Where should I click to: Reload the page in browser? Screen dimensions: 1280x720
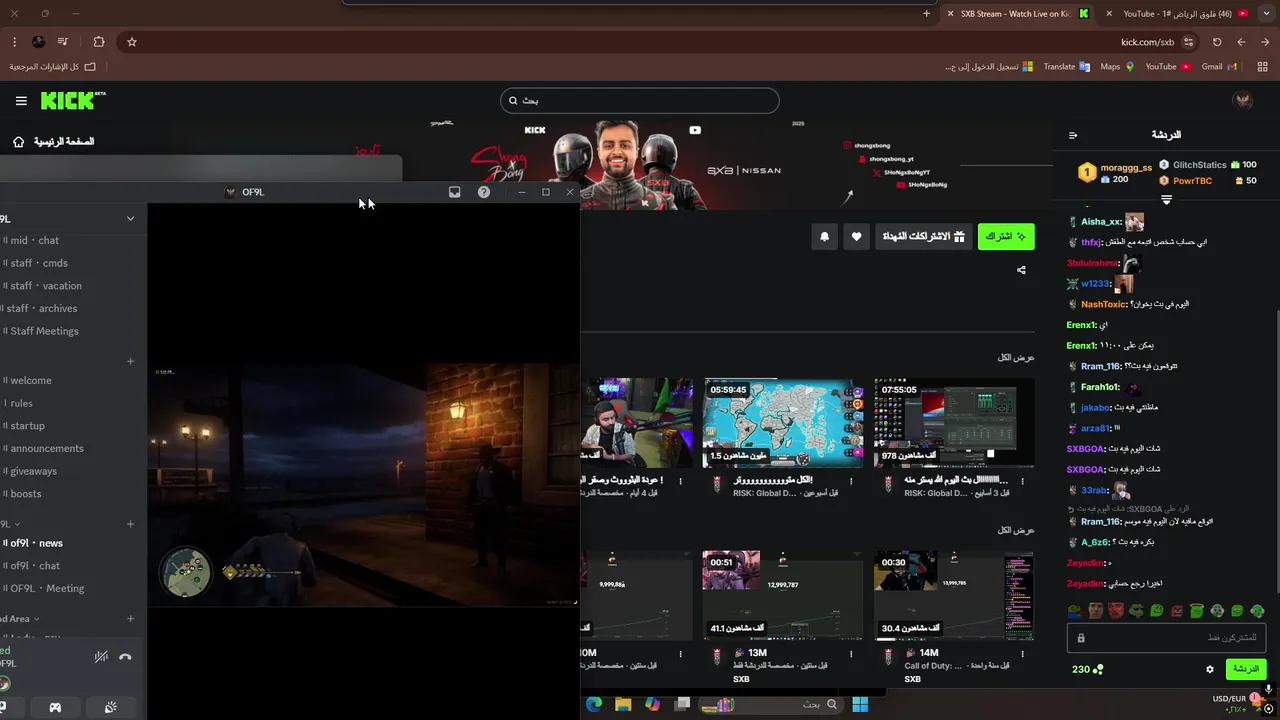coord(1217,42)
